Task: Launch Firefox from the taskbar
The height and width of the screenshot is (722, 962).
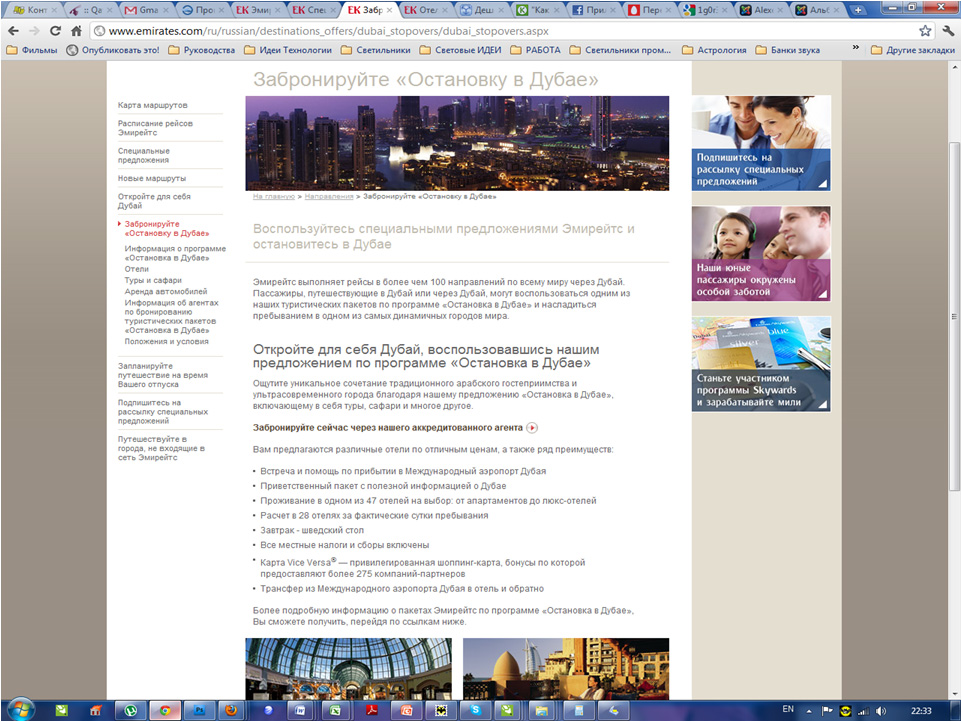Action: coord(231,710)
